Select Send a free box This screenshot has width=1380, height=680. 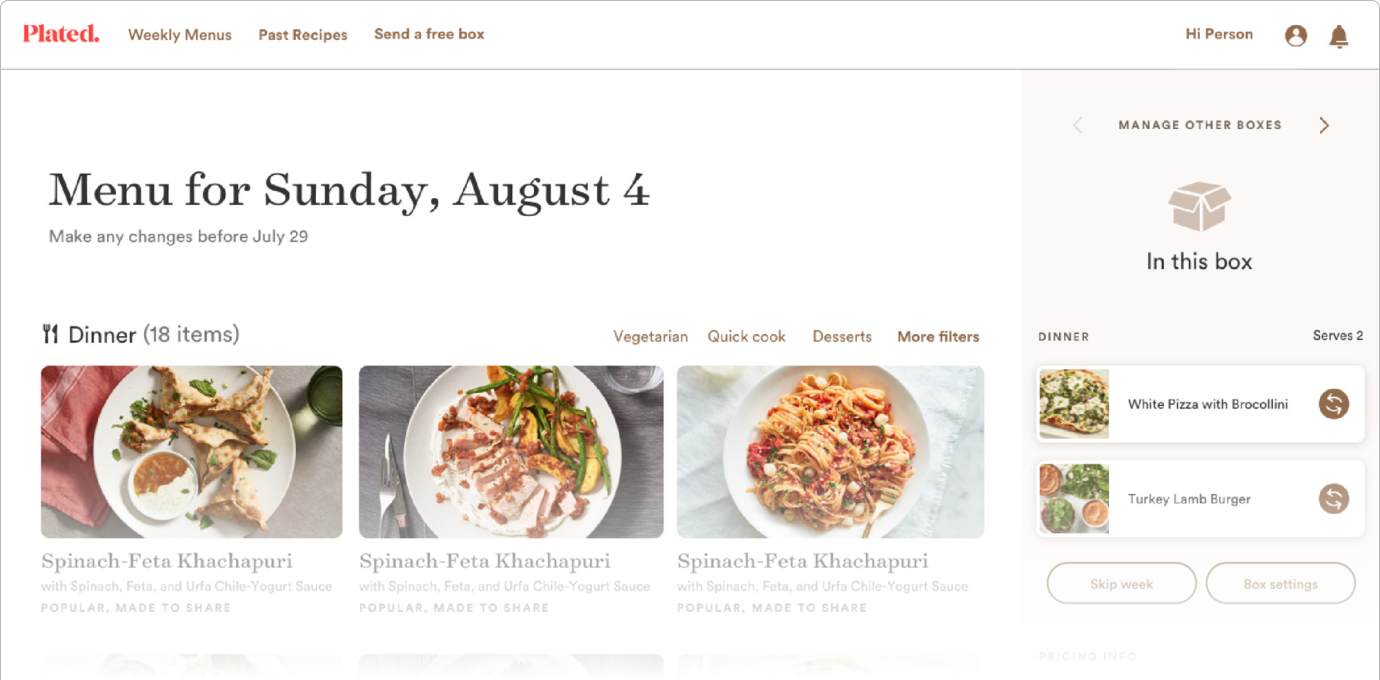(429, 34)
